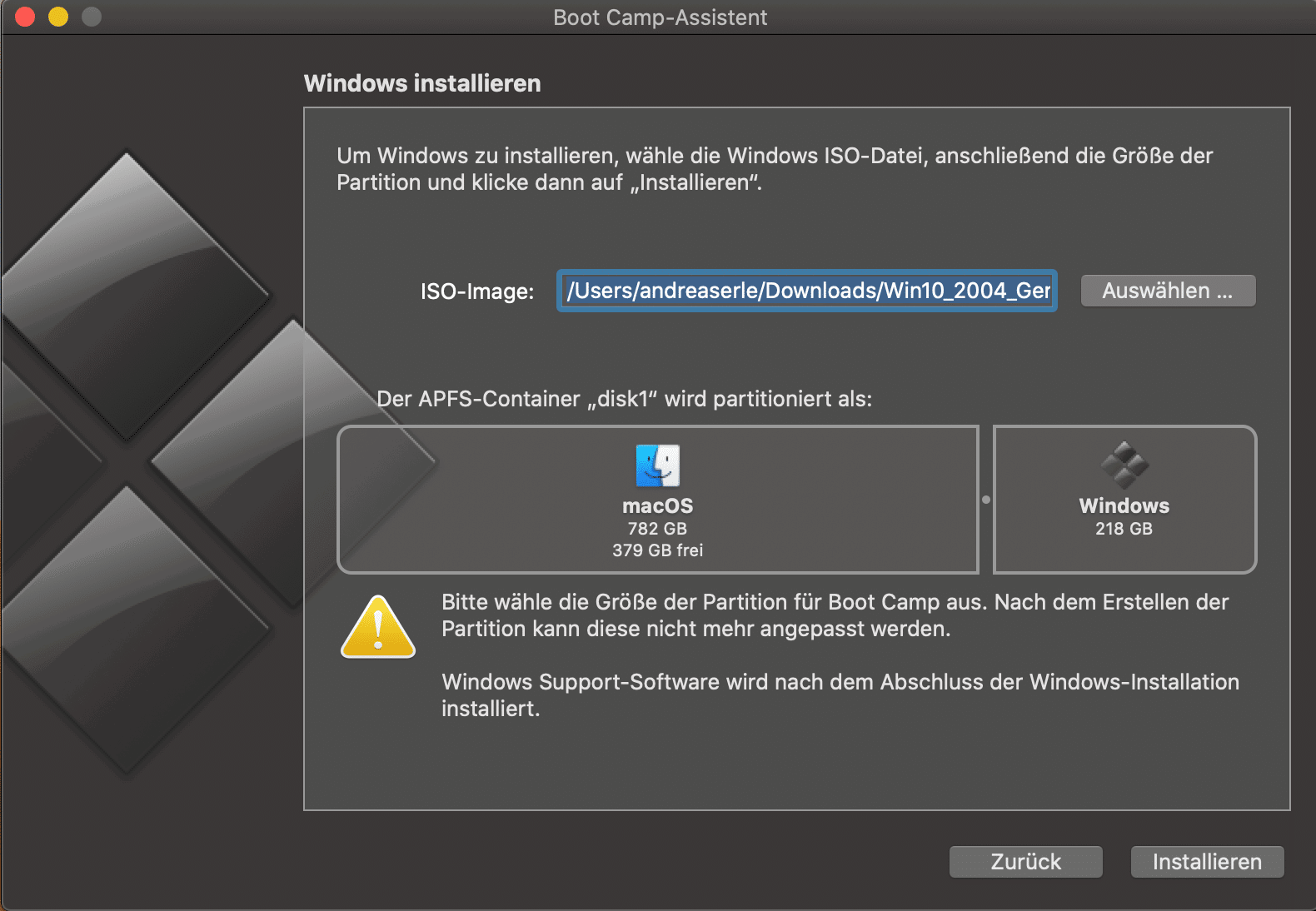Click the Finder icon in macOS partition

click(657, 465)
